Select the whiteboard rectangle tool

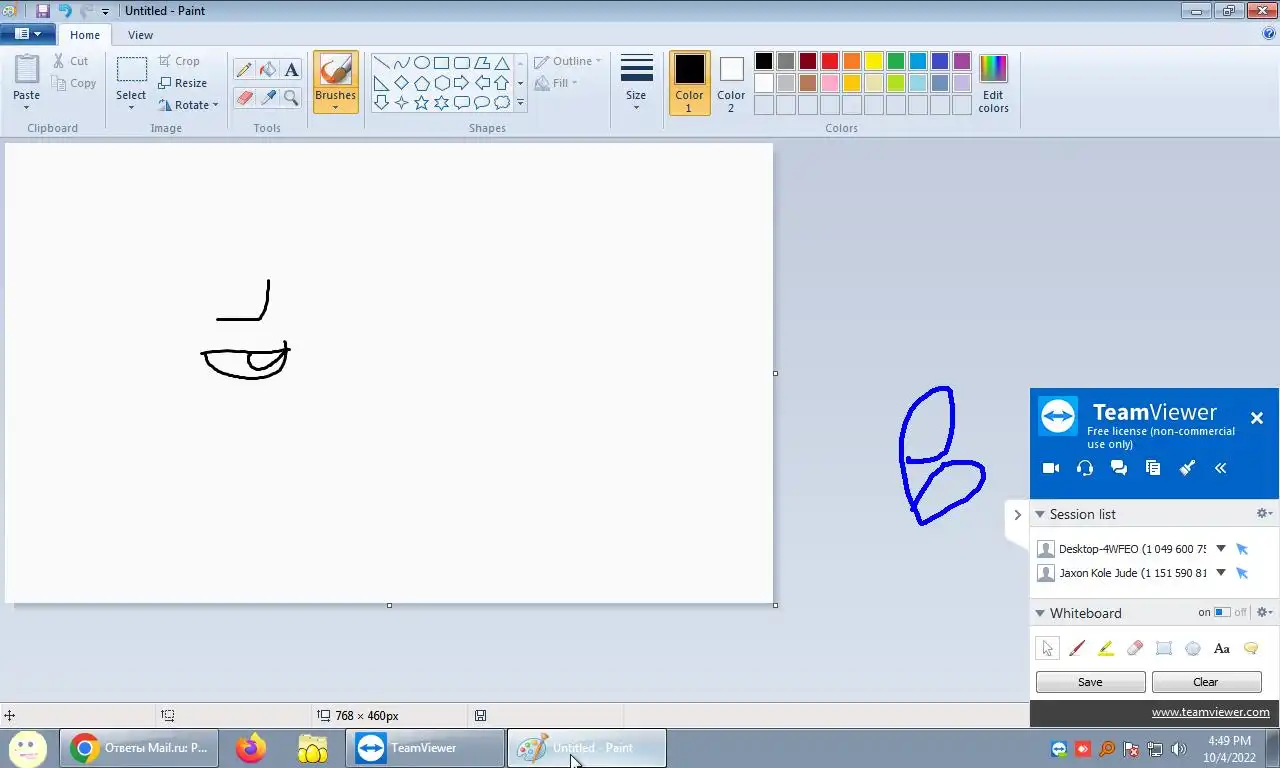tap(1163, 648)
